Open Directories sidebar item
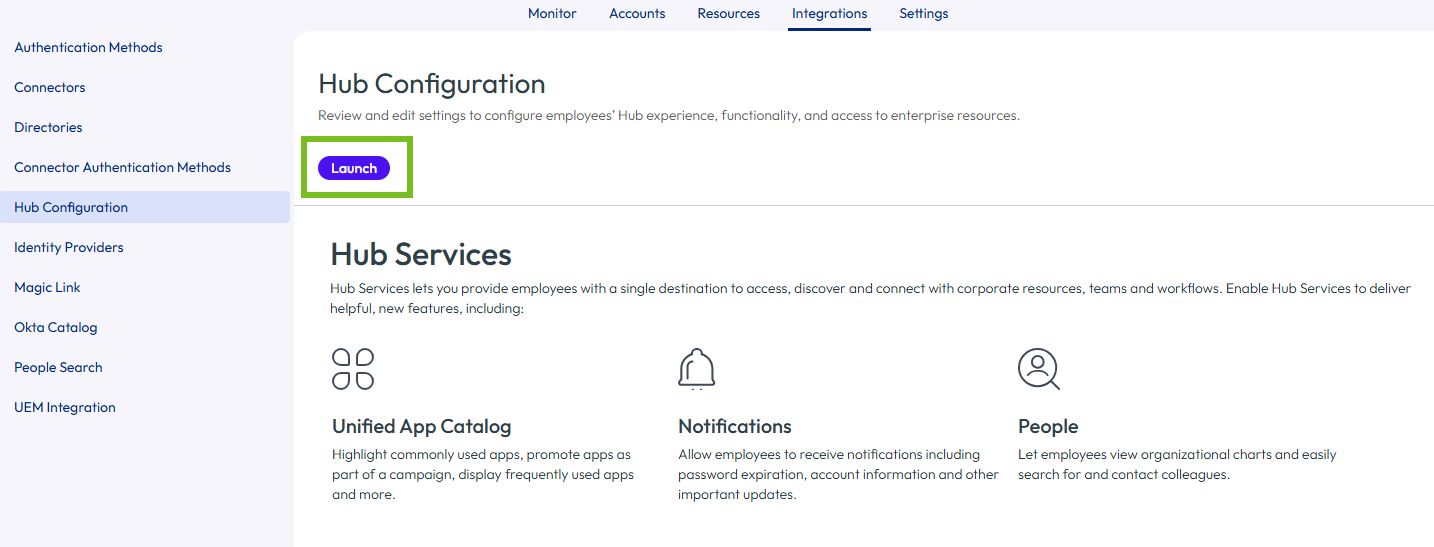This screenshot has width=1434, height=547. point(145,127)
